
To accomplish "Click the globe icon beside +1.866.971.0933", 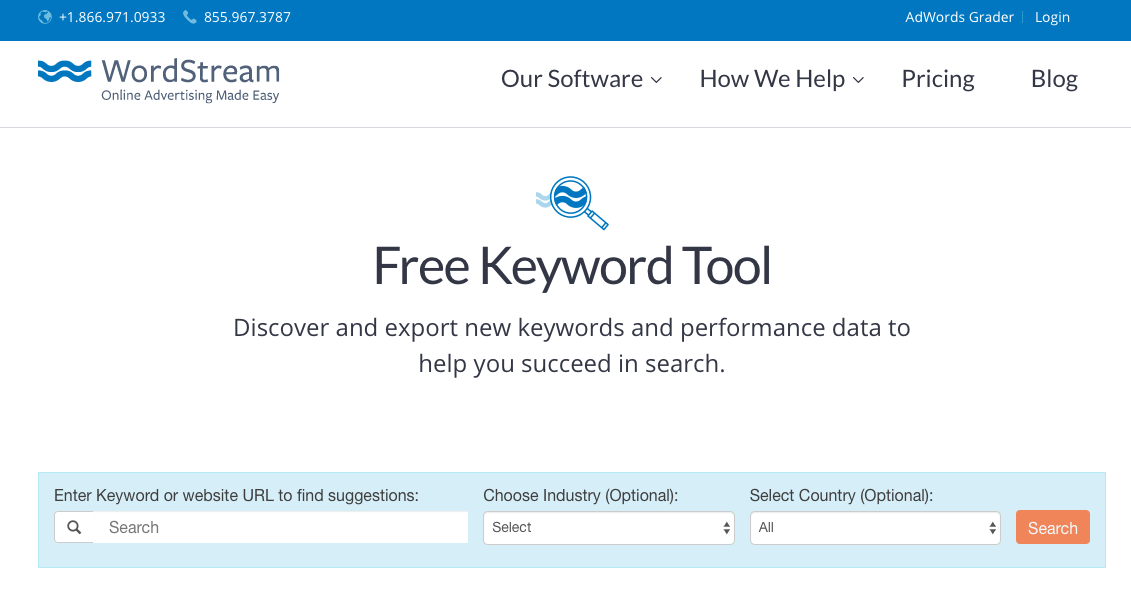I will (x=45, y=17).
